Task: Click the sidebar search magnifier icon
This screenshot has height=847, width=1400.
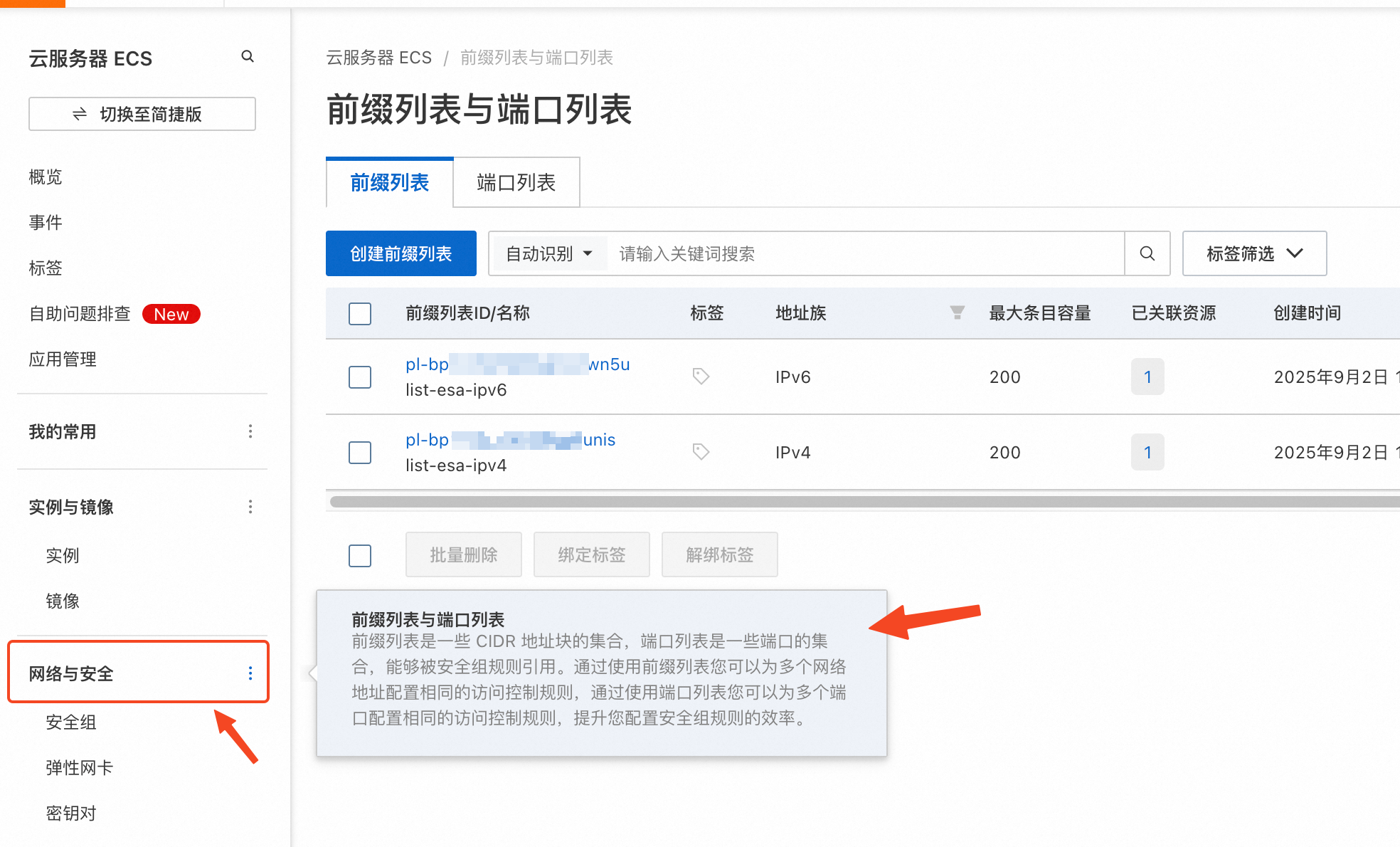Action: click(x=248, y=56)
